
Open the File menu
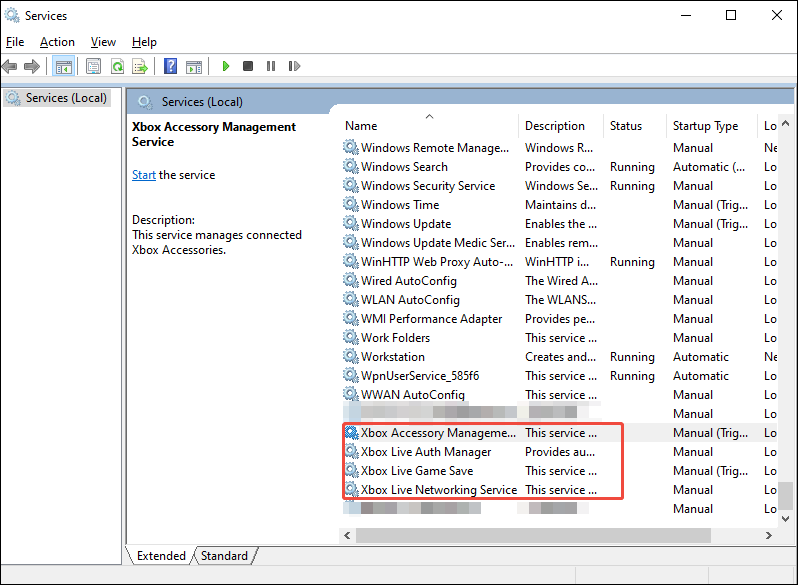[x=15, y=42]
